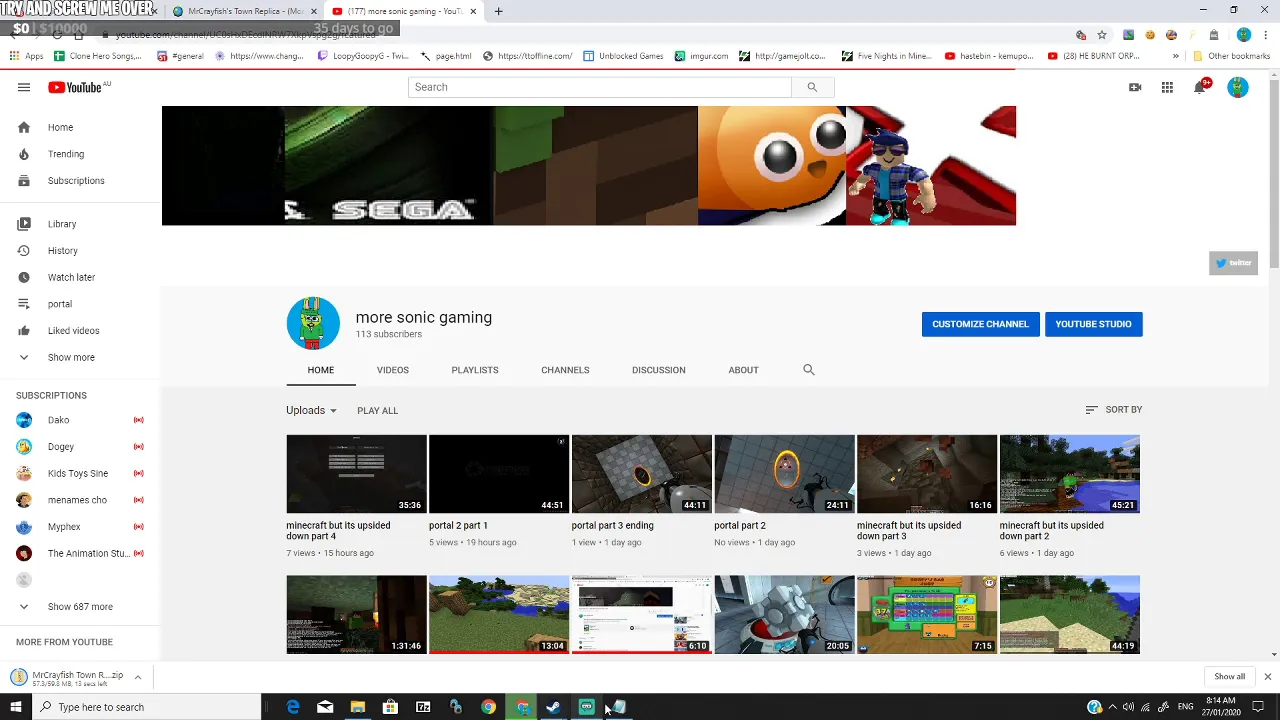This screenshot has width=1280, height=720.
Task: Open the 1:31:46 long video thumbnail
Action: [356, 615]
